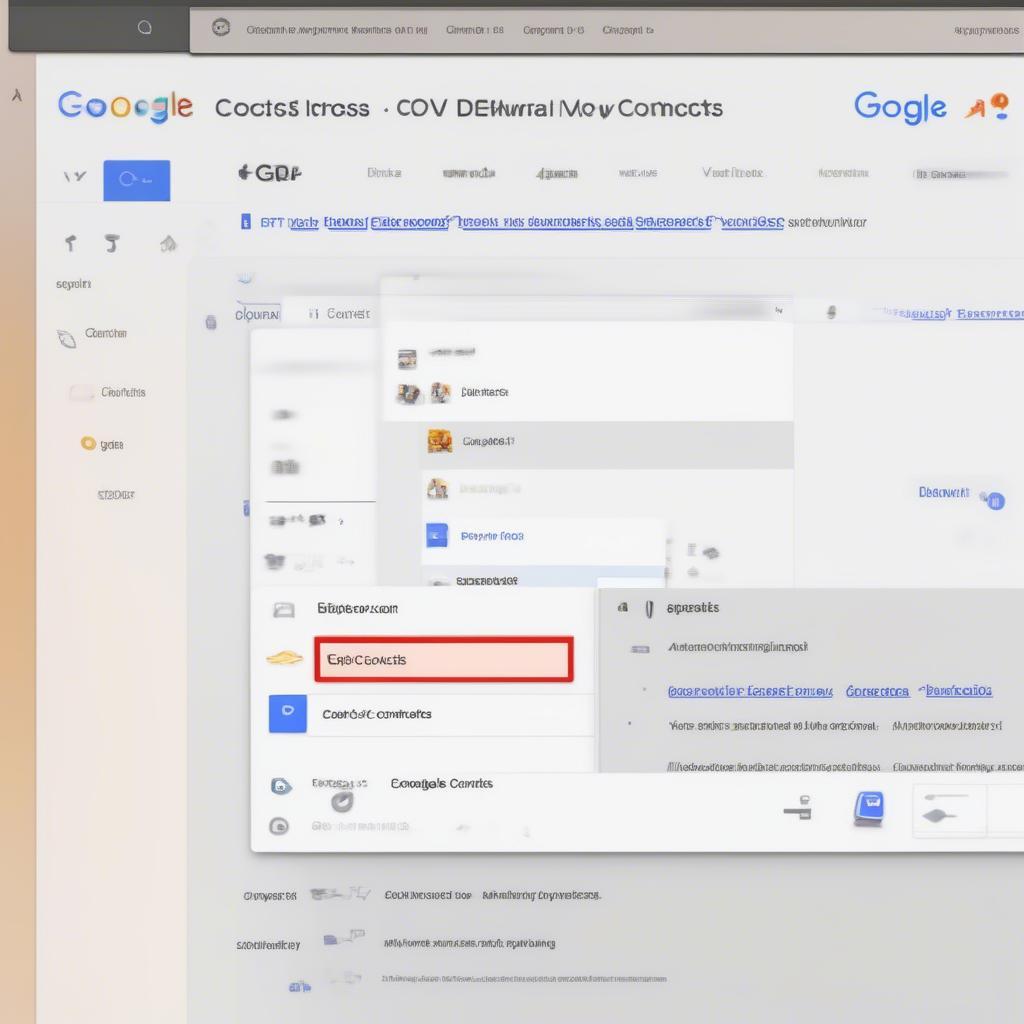The width and height of the screenshot is (1024, 1024).
Task: Click the home-shaped icon in the left sidebar
Action: (168, 244)
